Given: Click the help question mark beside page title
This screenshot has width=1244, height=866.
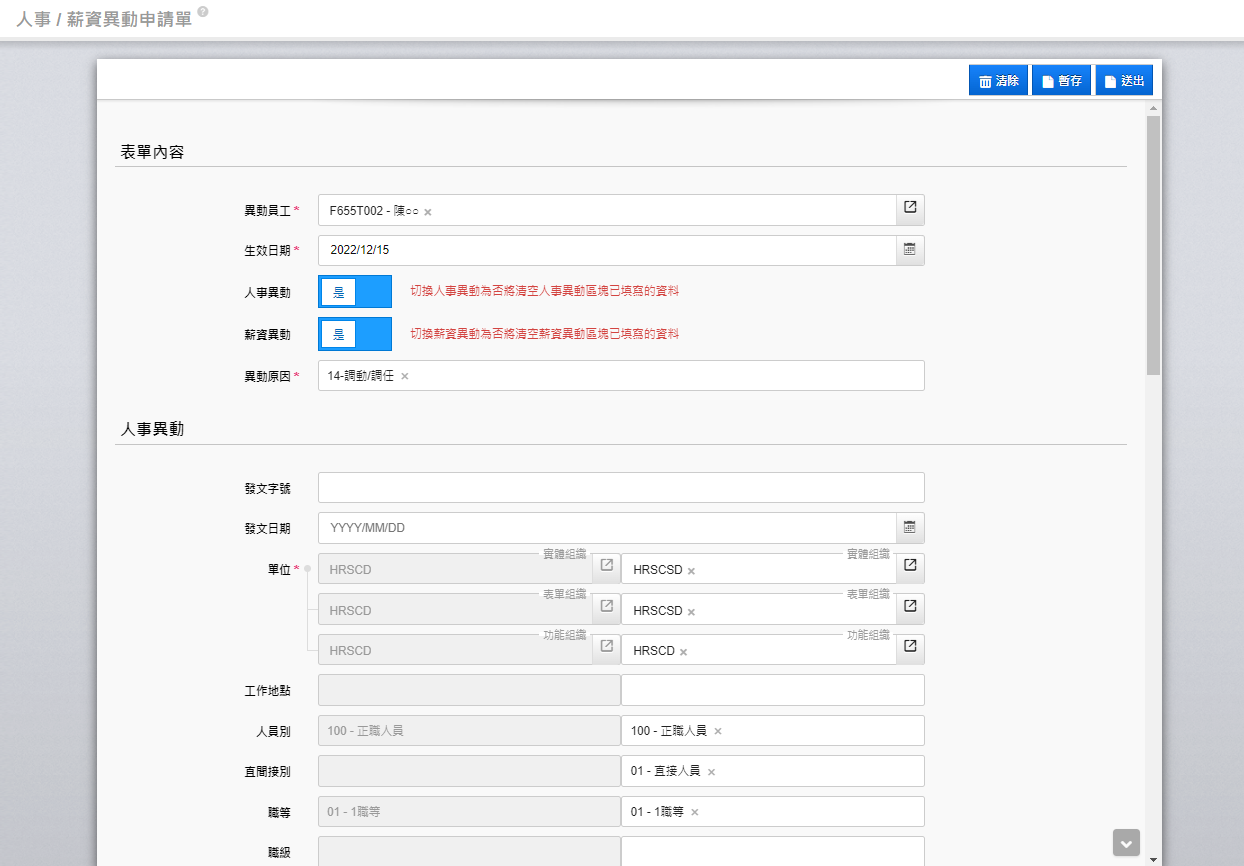Looking at the screenshot, I should 203,12.
